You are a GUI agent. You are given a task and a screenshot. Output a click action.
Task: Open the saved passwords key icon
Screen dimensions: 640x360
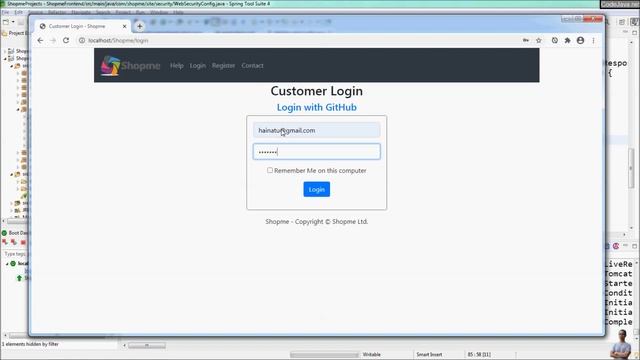(526, 40)
